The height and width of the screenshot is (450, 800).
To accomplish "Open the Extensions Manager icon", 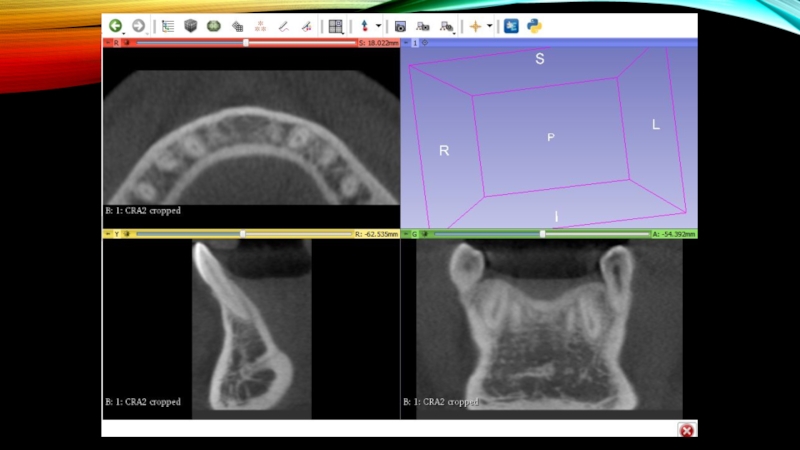I will pyautogui.click(x=511, y=26).
